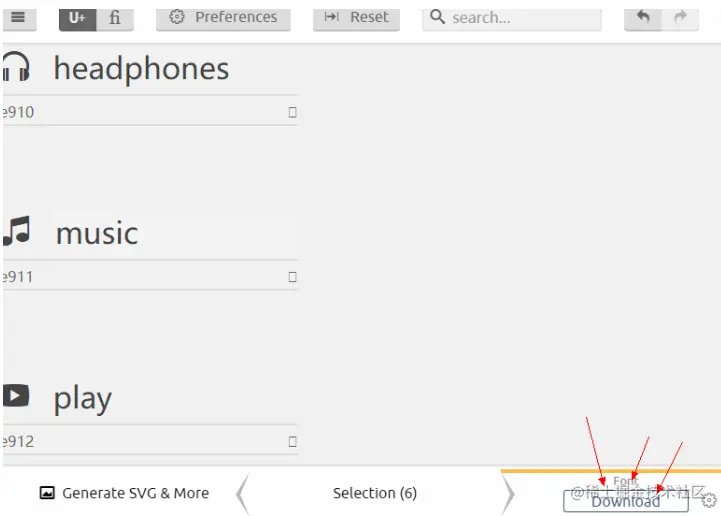Click the small glyph box beside e911
Viewport: 721px width, 516px height.
(x=292, y=277)
